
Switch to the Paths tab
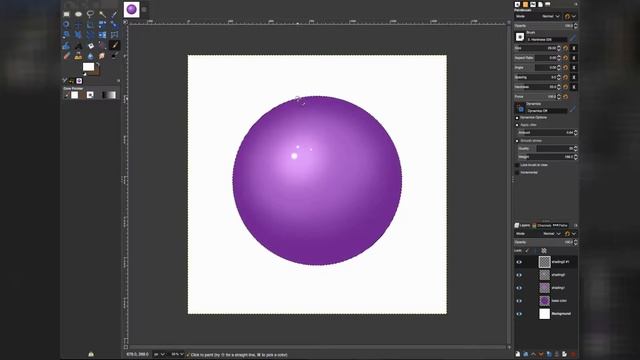(x=560, y=225)
